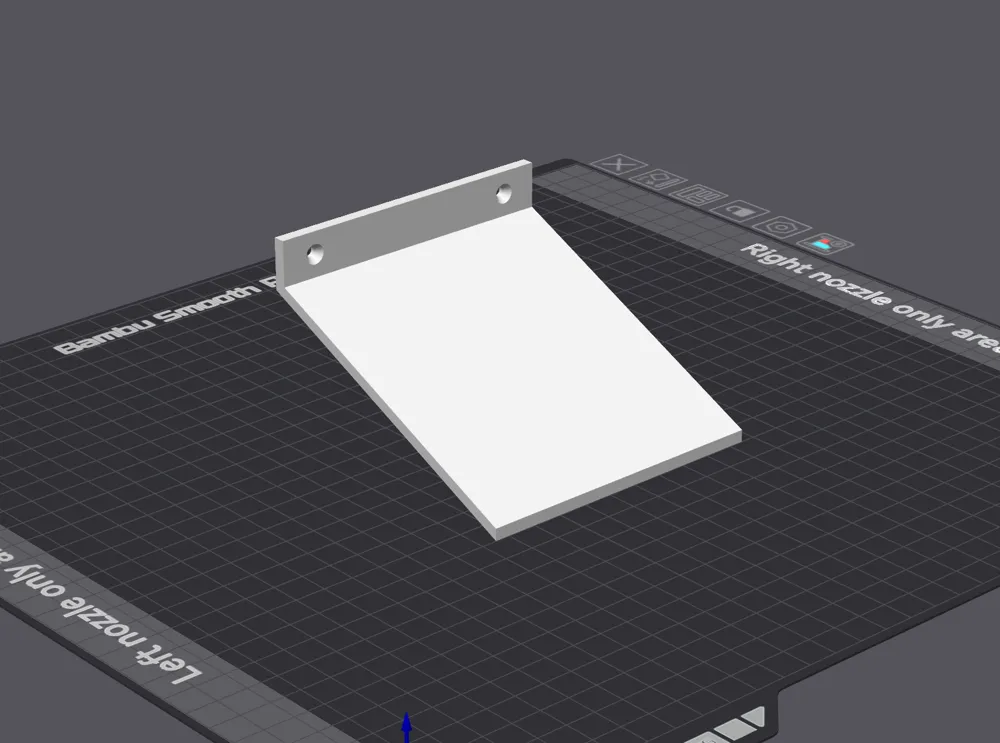This screenshot has width=1000, height=743.
Task: Open plate settings hexagon icon
Action: pyautogui.click(x=783, y=227)
